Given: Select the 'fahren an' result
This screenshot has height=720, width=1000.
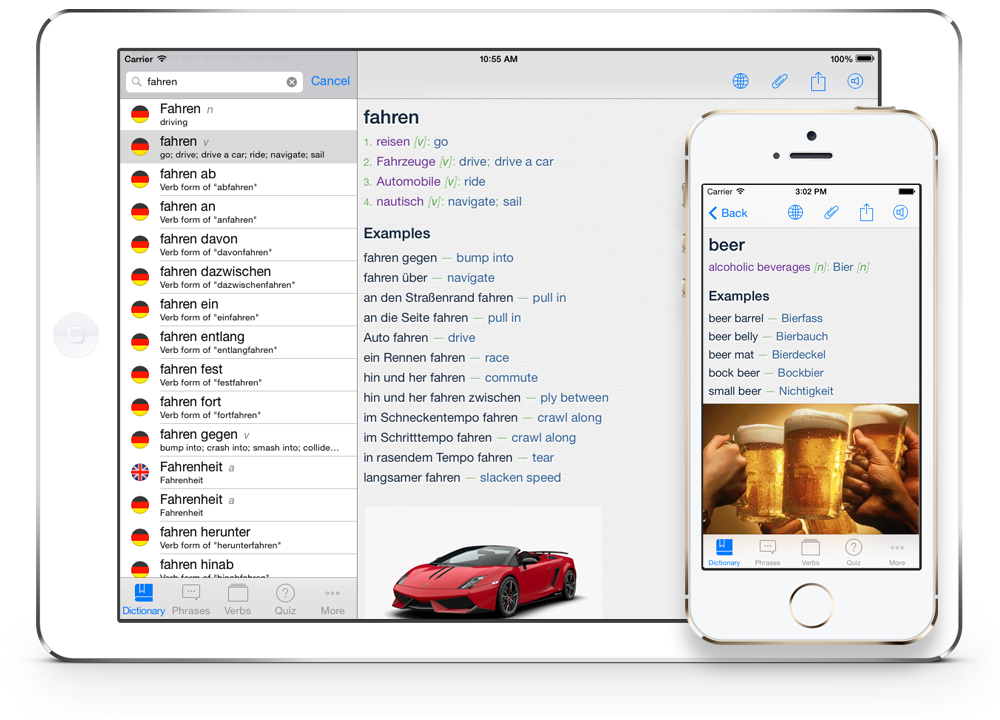Looking at the screenshot, I should [x=239, y=212].
